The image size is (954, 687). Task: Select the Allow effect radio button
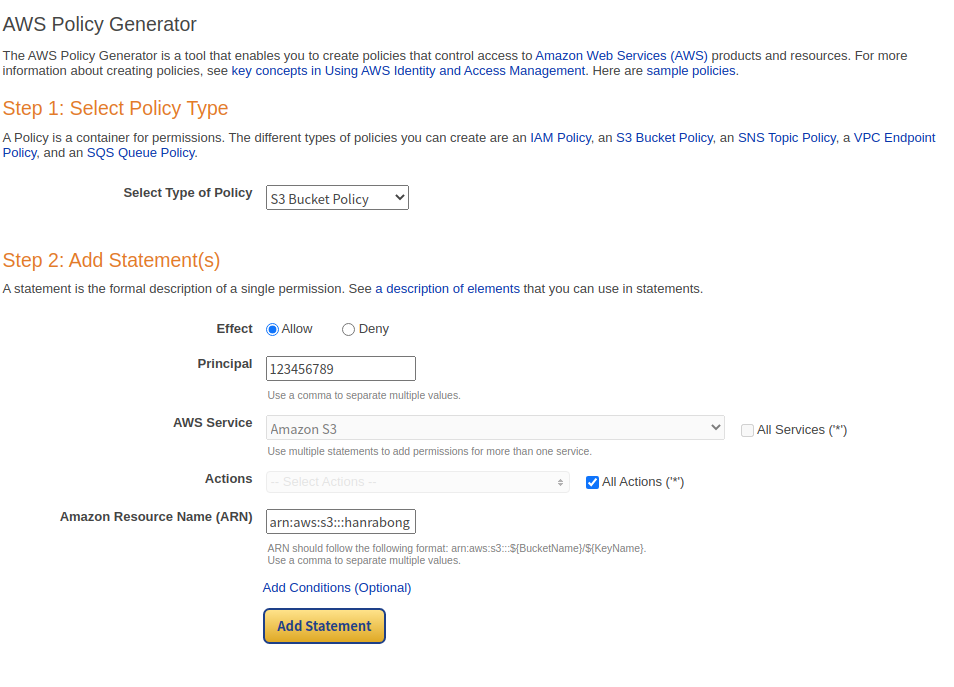tap(273, 329)
